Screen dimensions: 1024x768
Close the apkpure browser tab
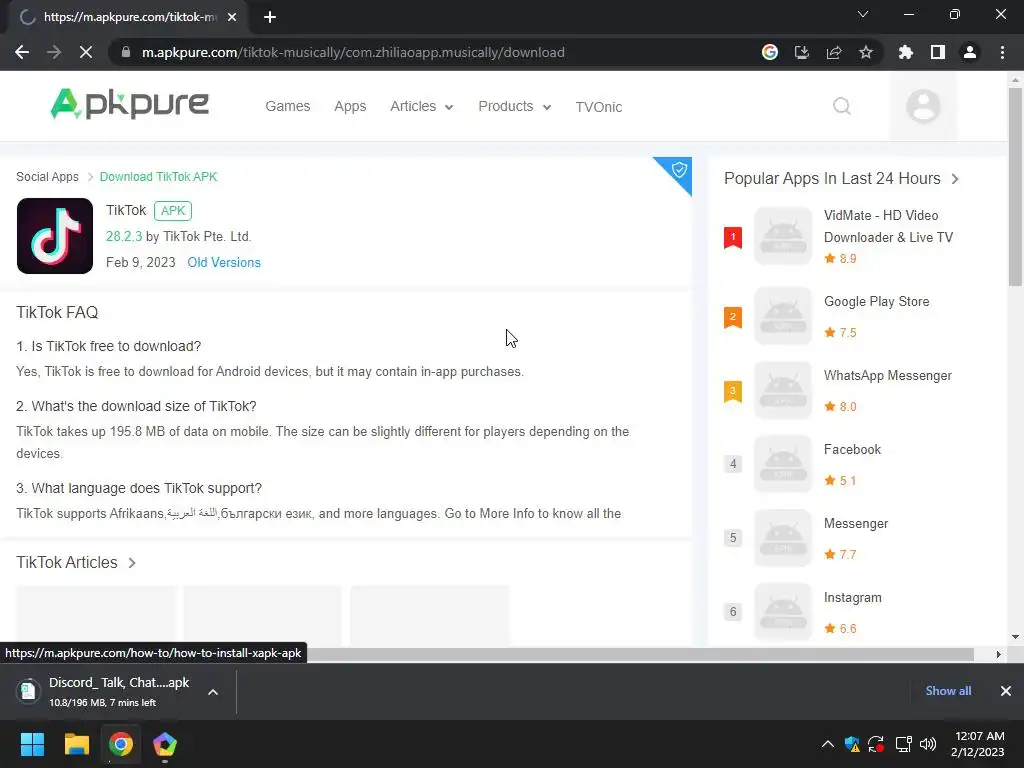point(232,17)
